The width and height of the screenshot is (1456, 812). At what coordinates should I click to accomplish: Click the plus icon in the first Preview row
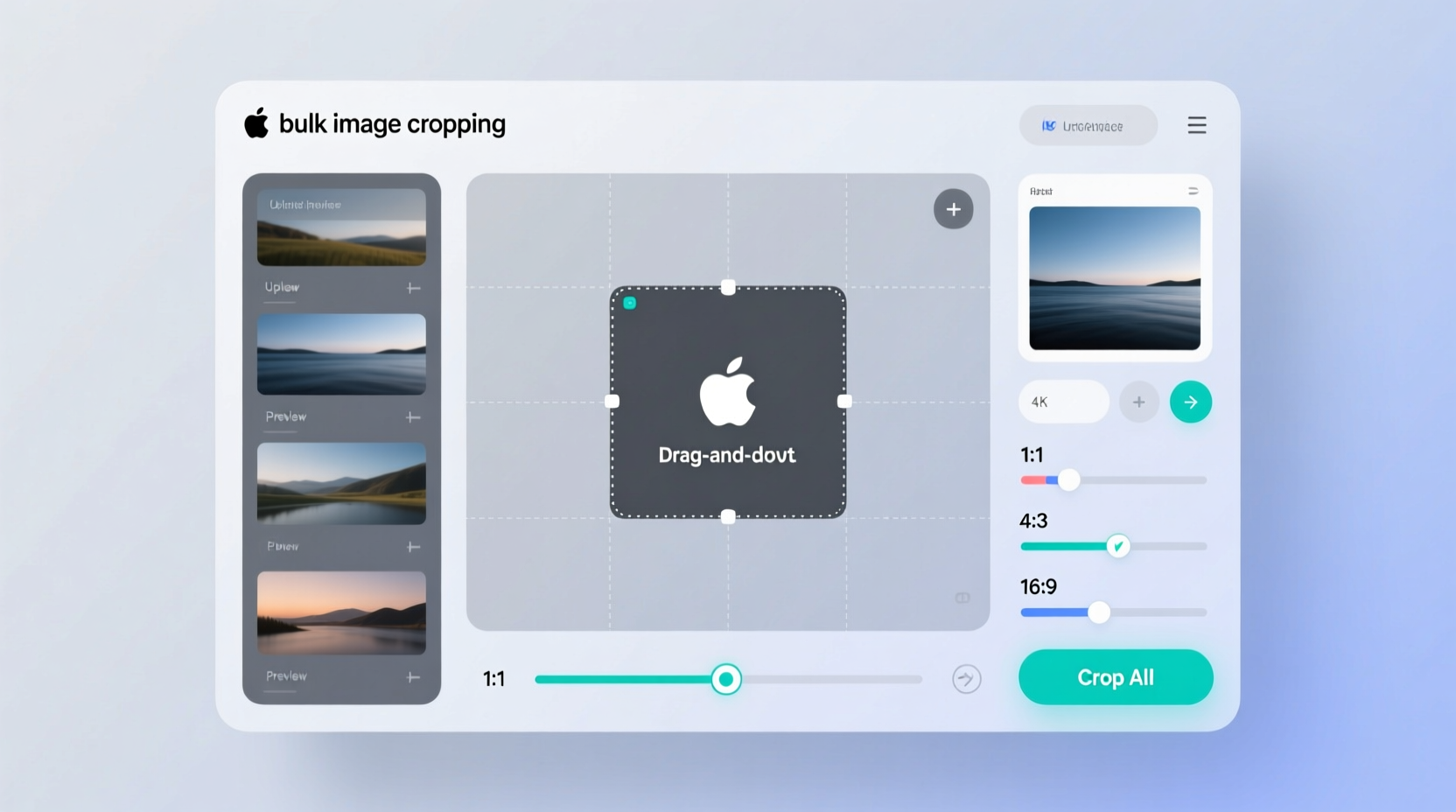click(x=413, y=417)
